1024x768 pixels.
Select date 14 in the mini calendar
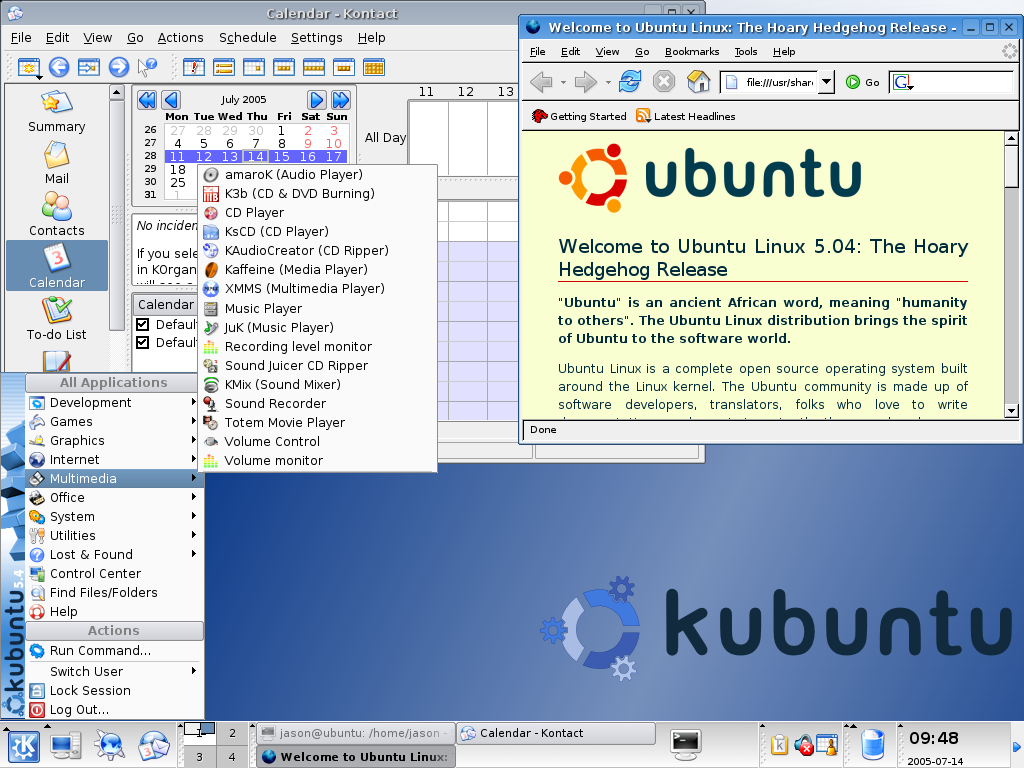point(255,157)
